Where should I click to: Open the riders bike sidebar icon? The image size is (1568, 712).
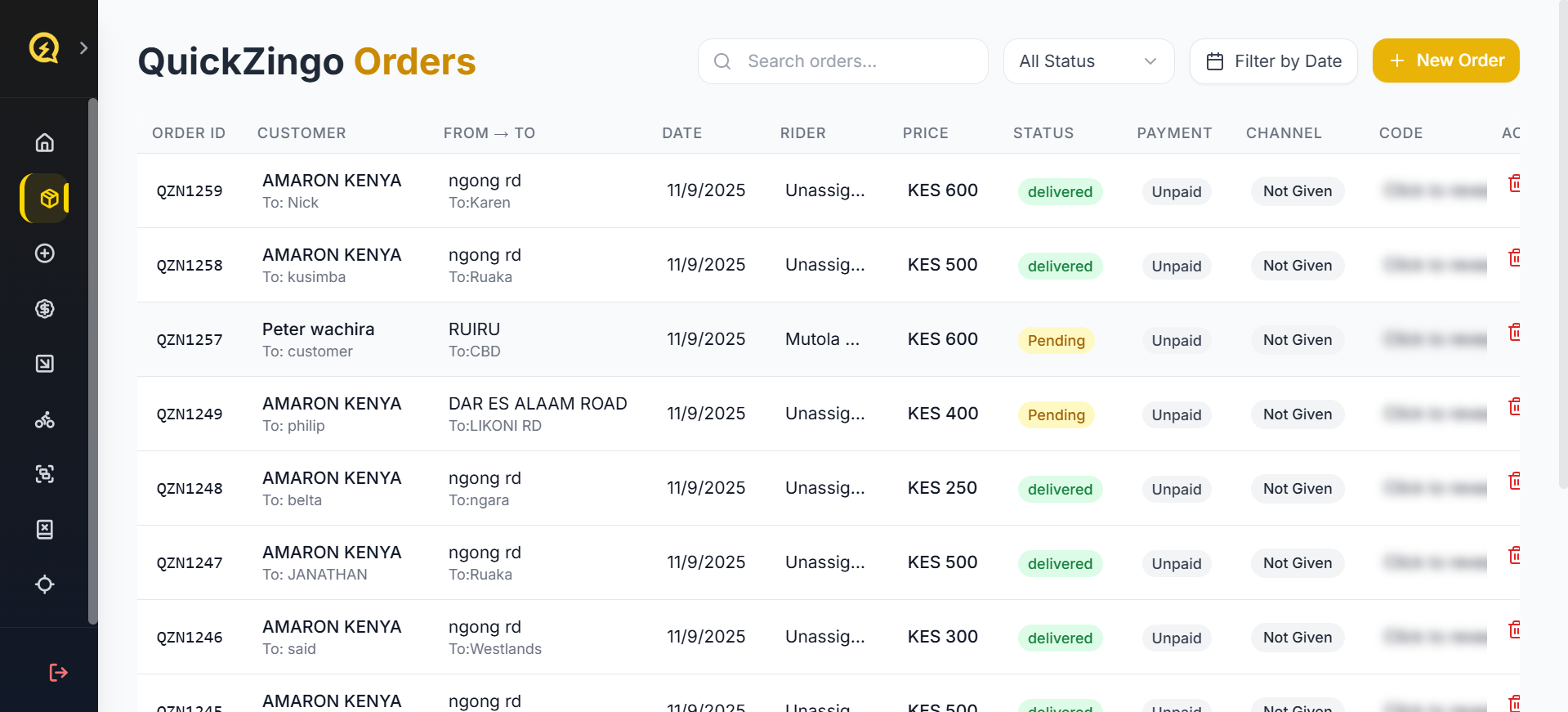[45, 419]
